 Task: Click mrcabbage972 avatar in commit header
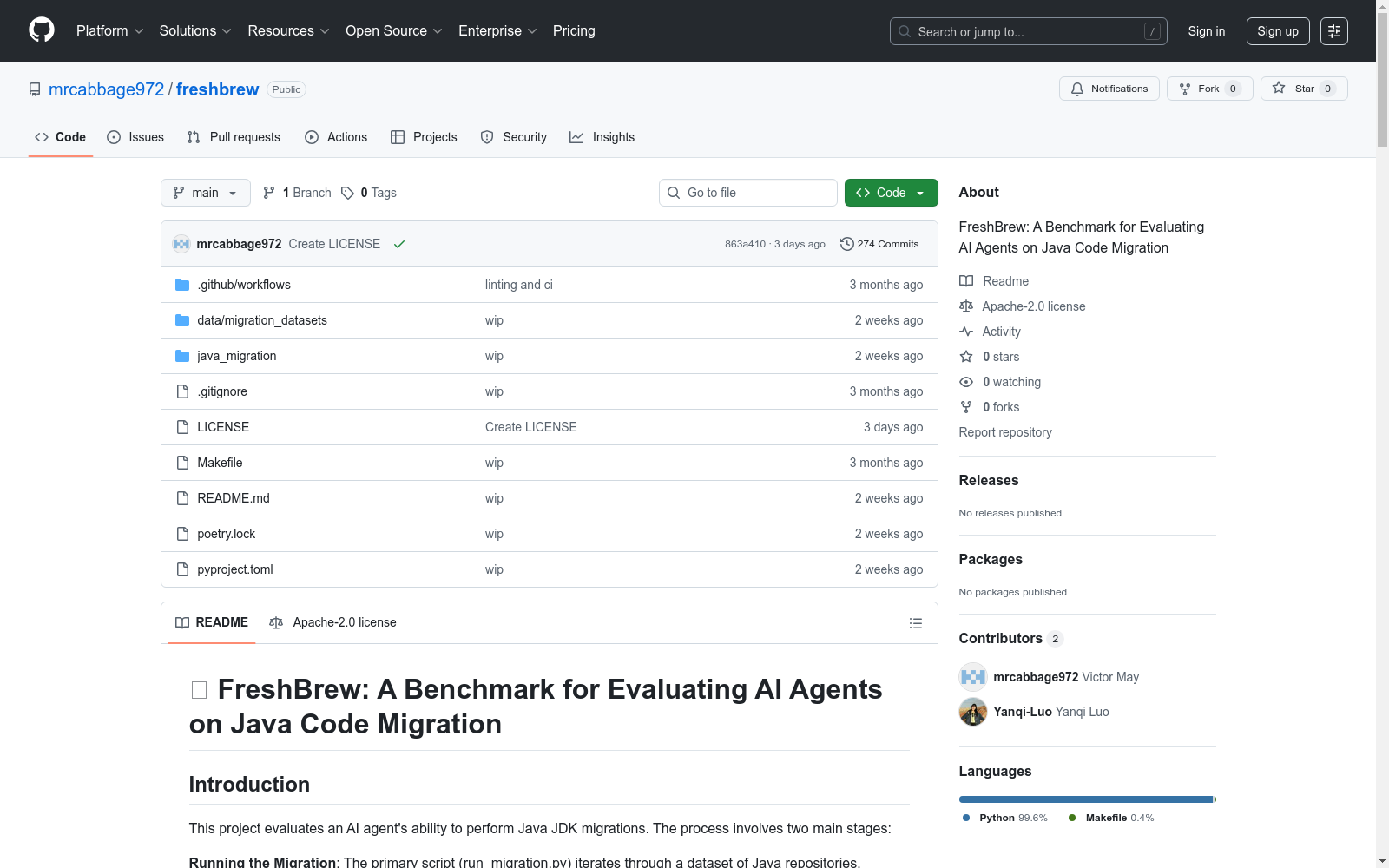point(181,244)
